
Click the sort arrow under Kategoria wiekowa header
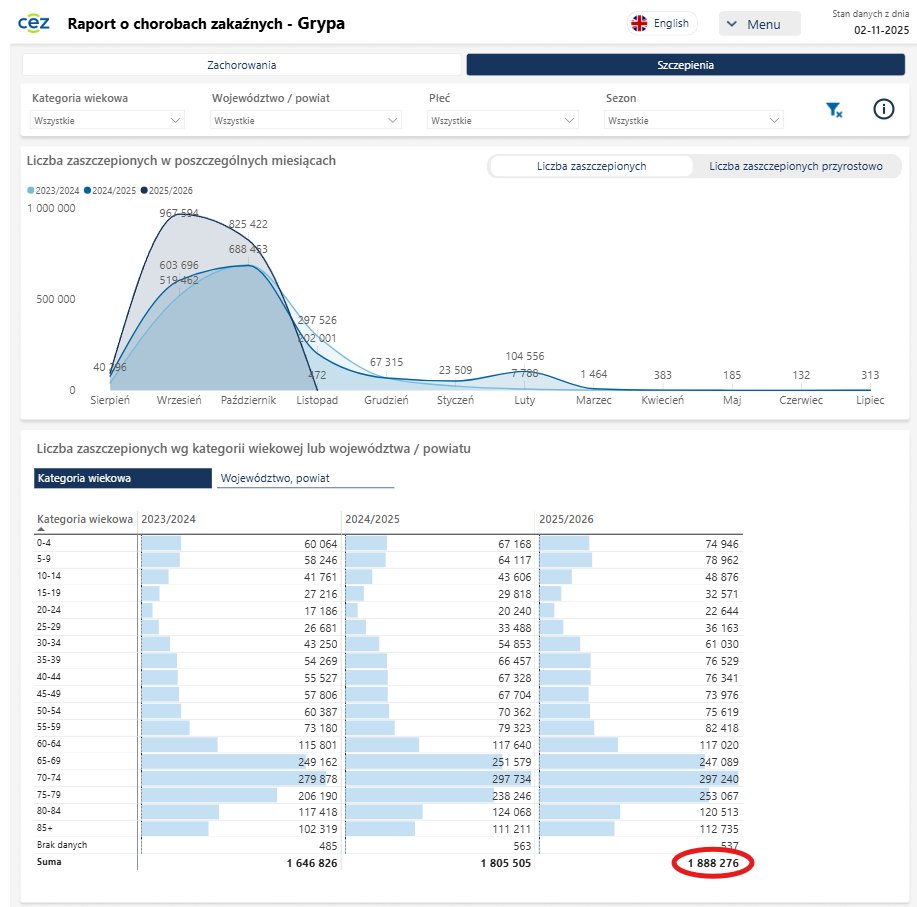click(40, 529)
